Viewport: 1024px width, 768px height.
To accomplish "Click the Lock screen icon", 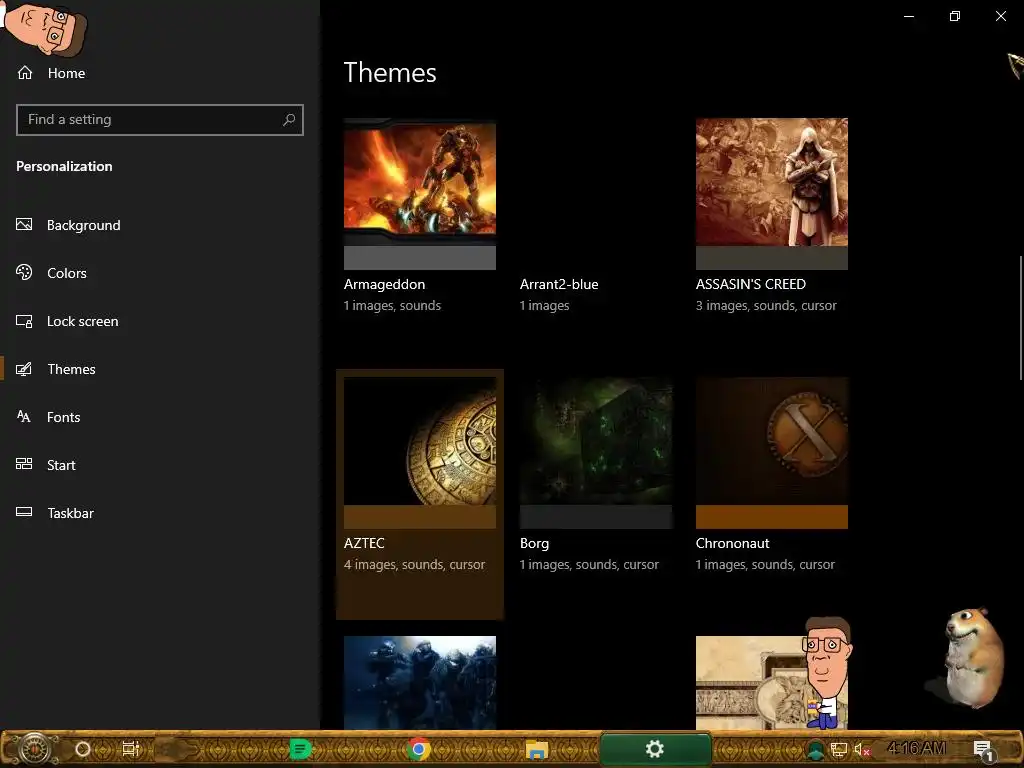I will pyautogui.click(x=24, y=321).
